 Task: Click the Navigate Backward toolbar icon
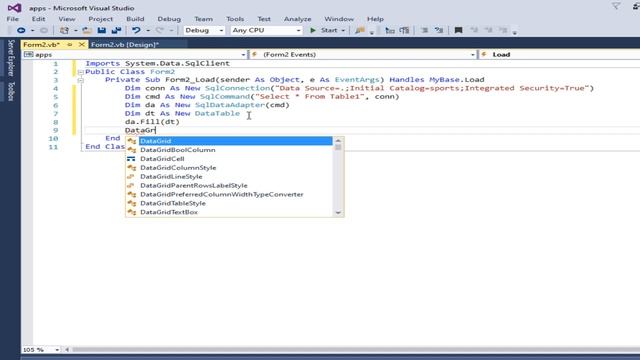21,30
